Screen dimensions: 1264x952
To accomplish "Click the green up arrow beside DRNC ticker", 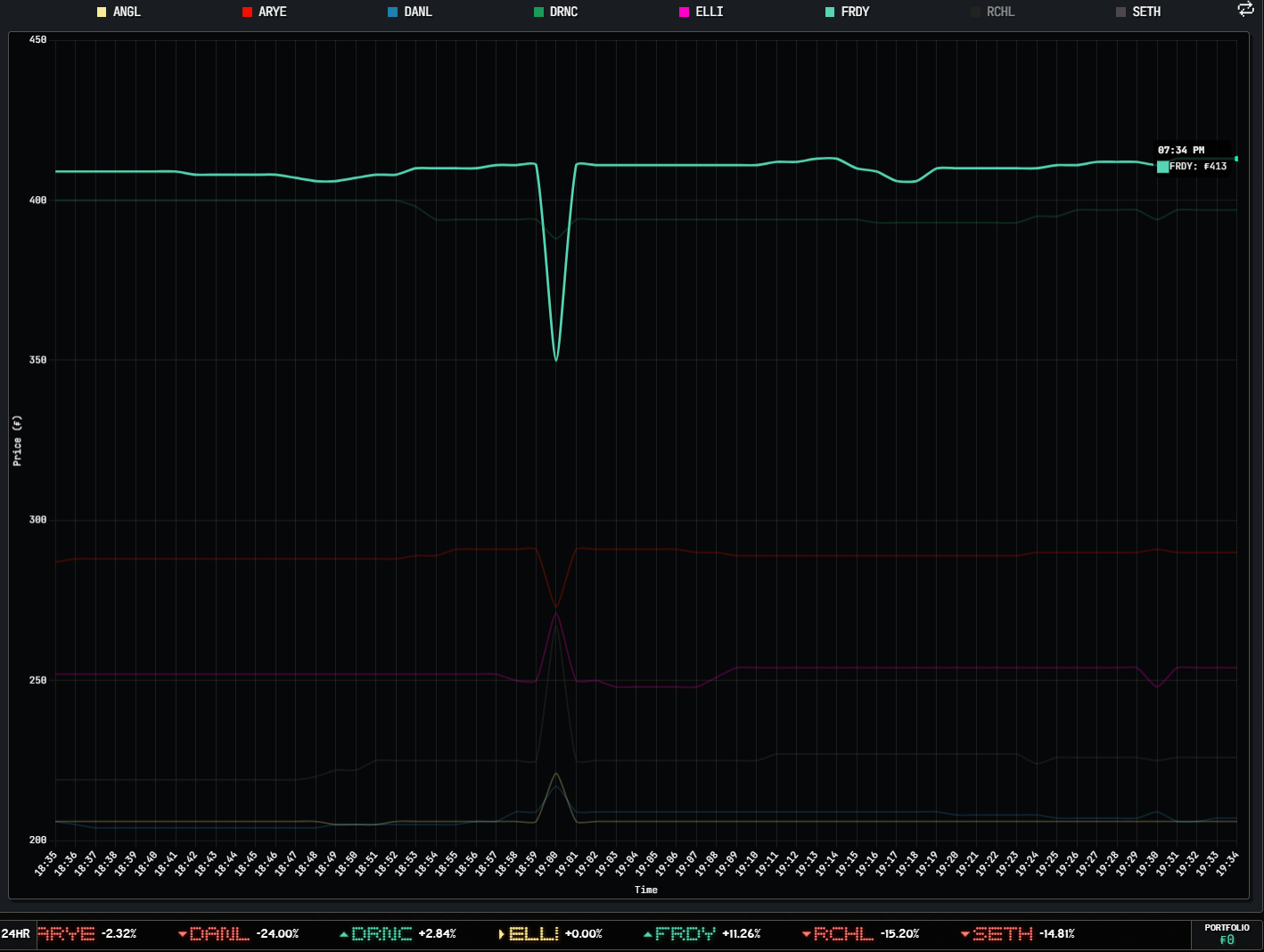I will click(x=344, y=934).
